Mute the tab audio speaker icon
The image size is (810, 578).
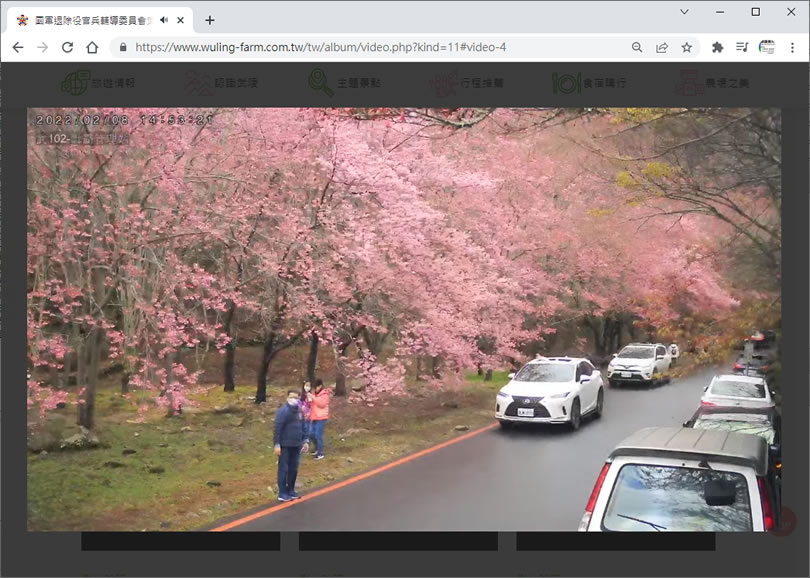point(164,20)
